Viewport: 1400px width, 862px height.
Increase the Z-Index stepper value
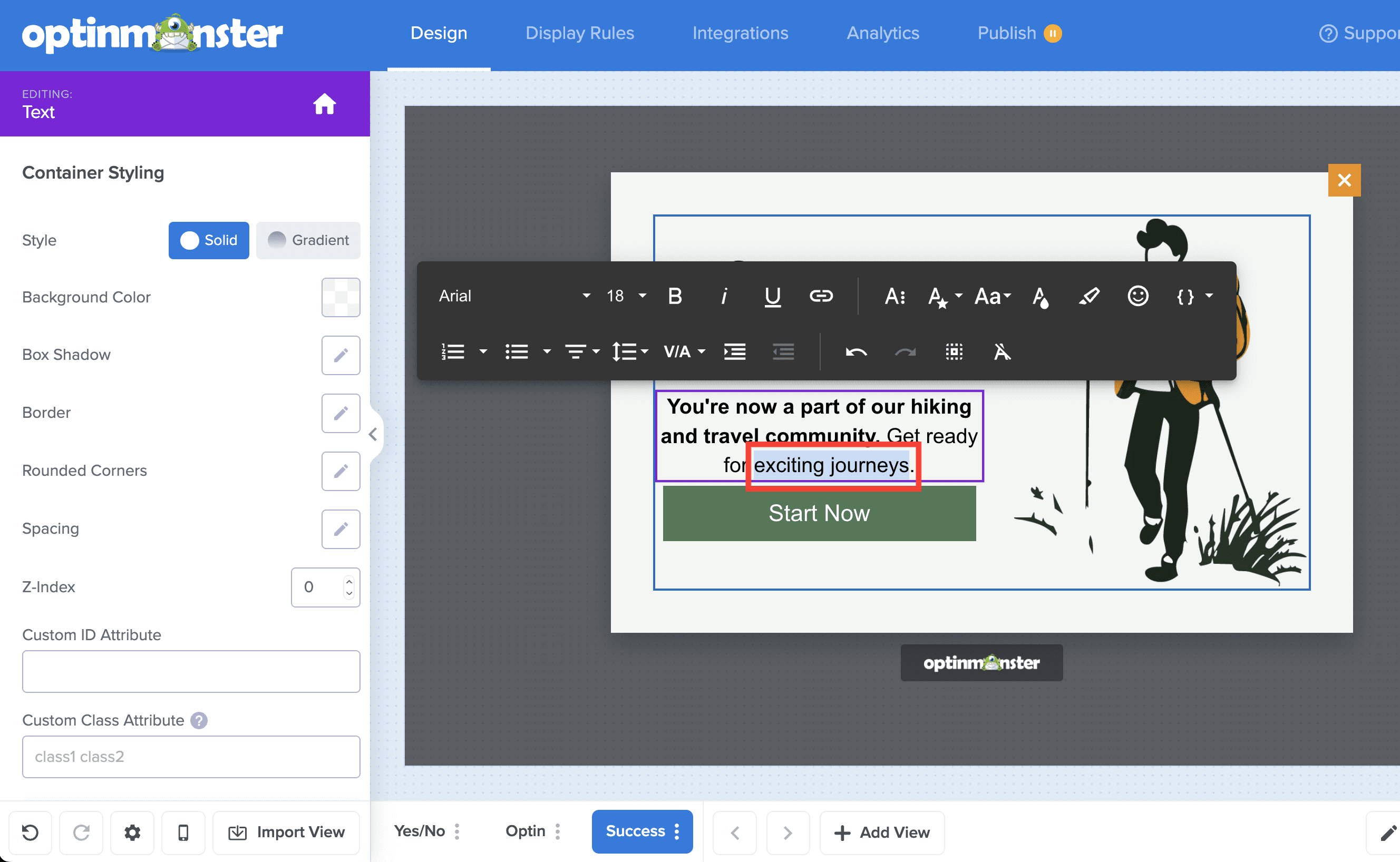click(349, 581)
